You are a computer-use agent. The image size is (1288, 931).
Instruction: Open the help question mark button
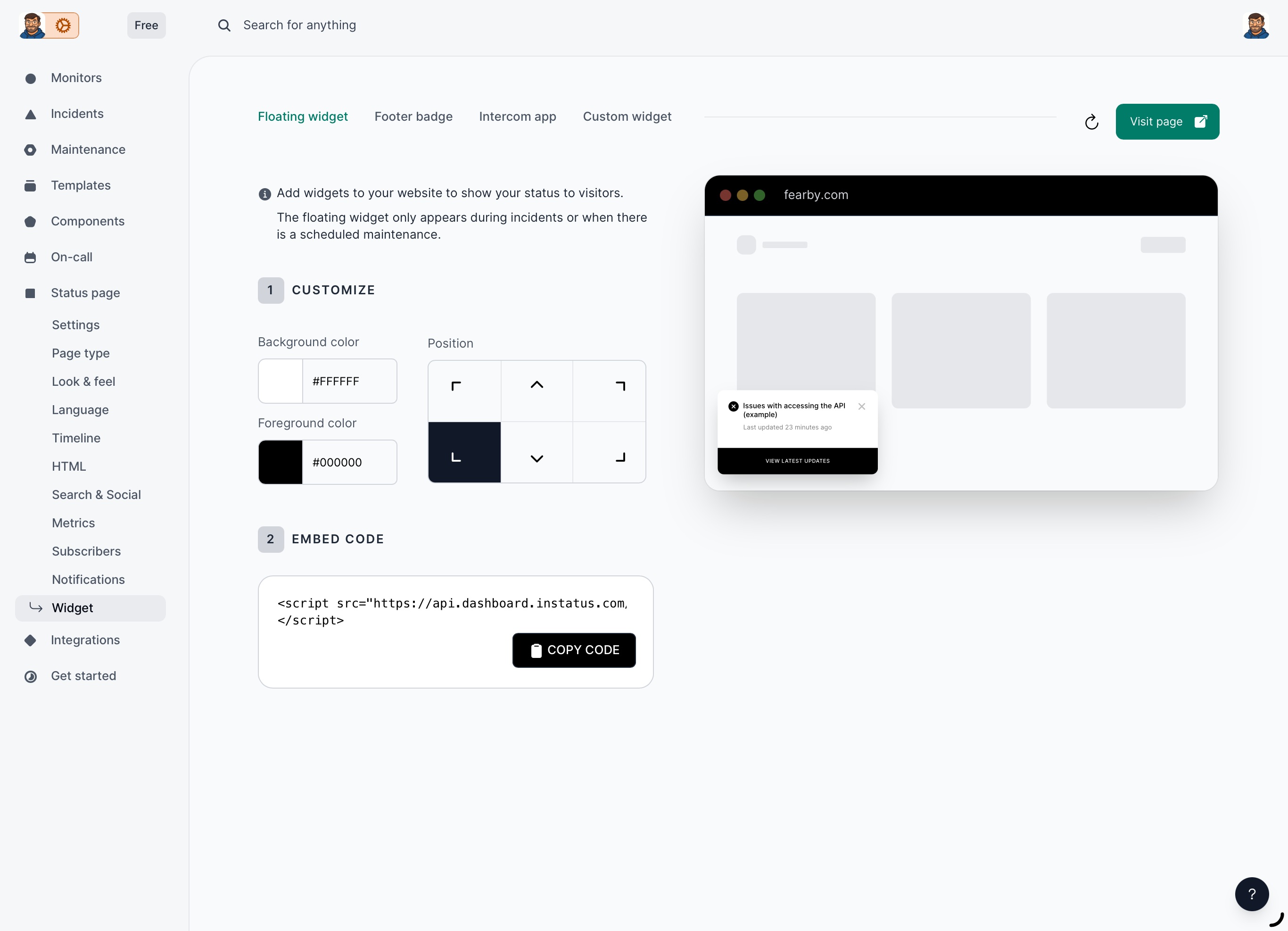click(1252, 894)
